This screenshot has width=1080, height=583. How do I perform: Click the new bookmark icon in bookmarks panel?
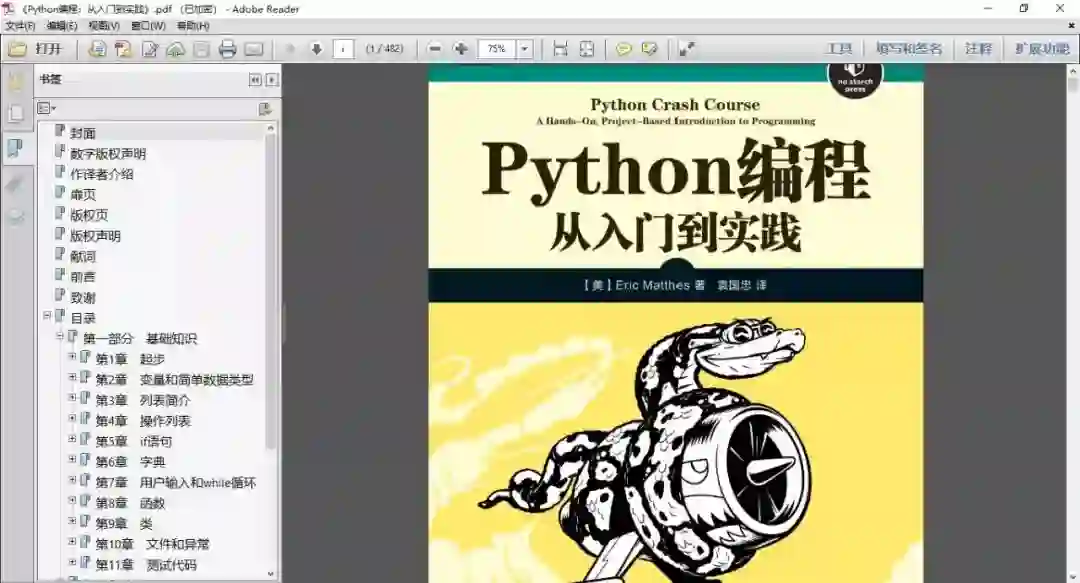pyautogui.click(x=264, y=109)
